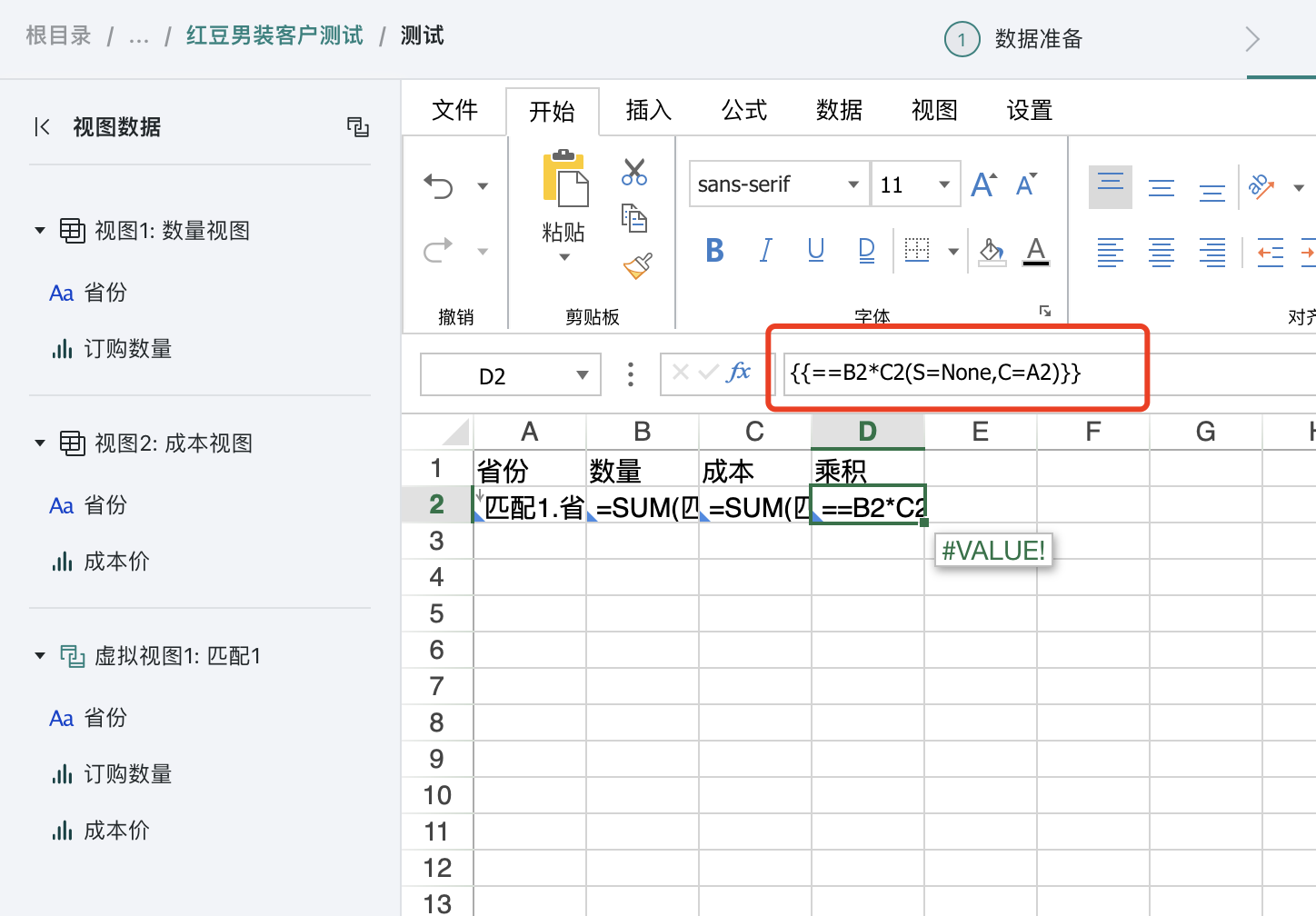Set top vertical alignment
This screenshot has width=1316, height=916.
(x=1111, y=187)
